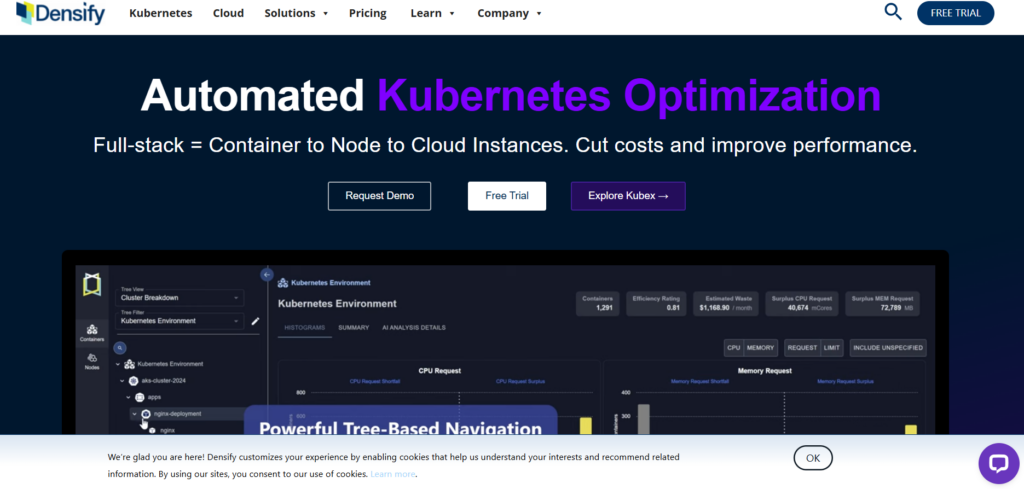Click the white Free Trial hero button
This screenshot has height=489, width=1024.
507,196
